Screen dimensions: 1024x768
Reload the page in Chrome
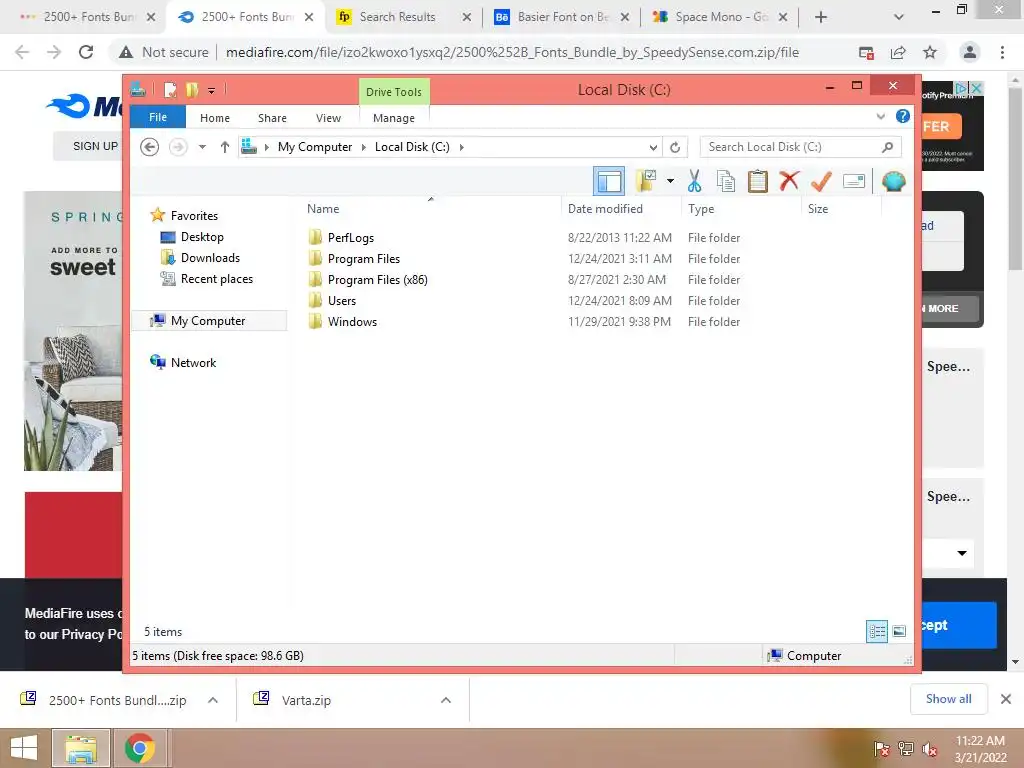(86, 52)
